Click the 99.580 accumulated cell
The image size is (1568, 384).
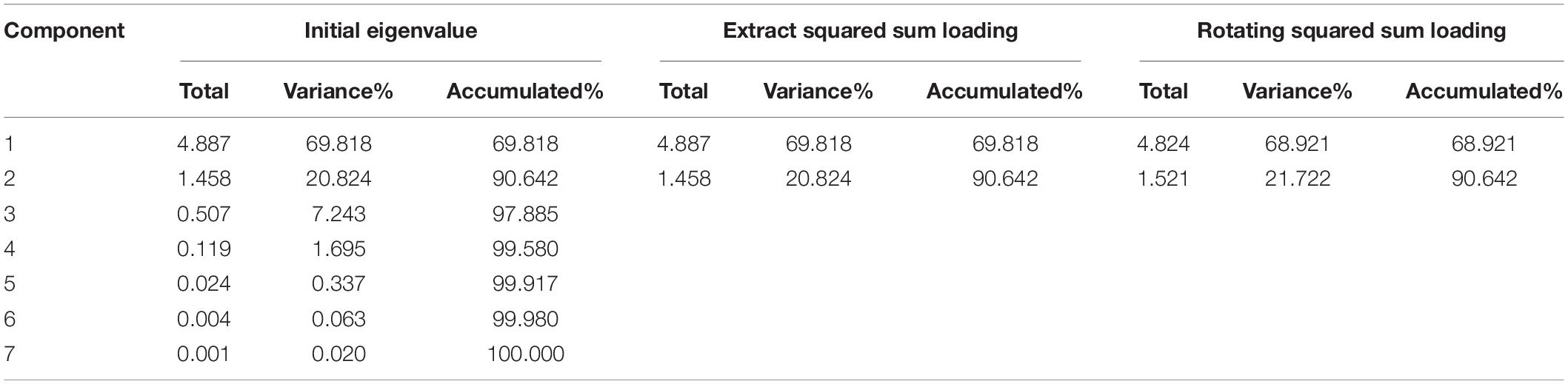click(x=525, y=249)
